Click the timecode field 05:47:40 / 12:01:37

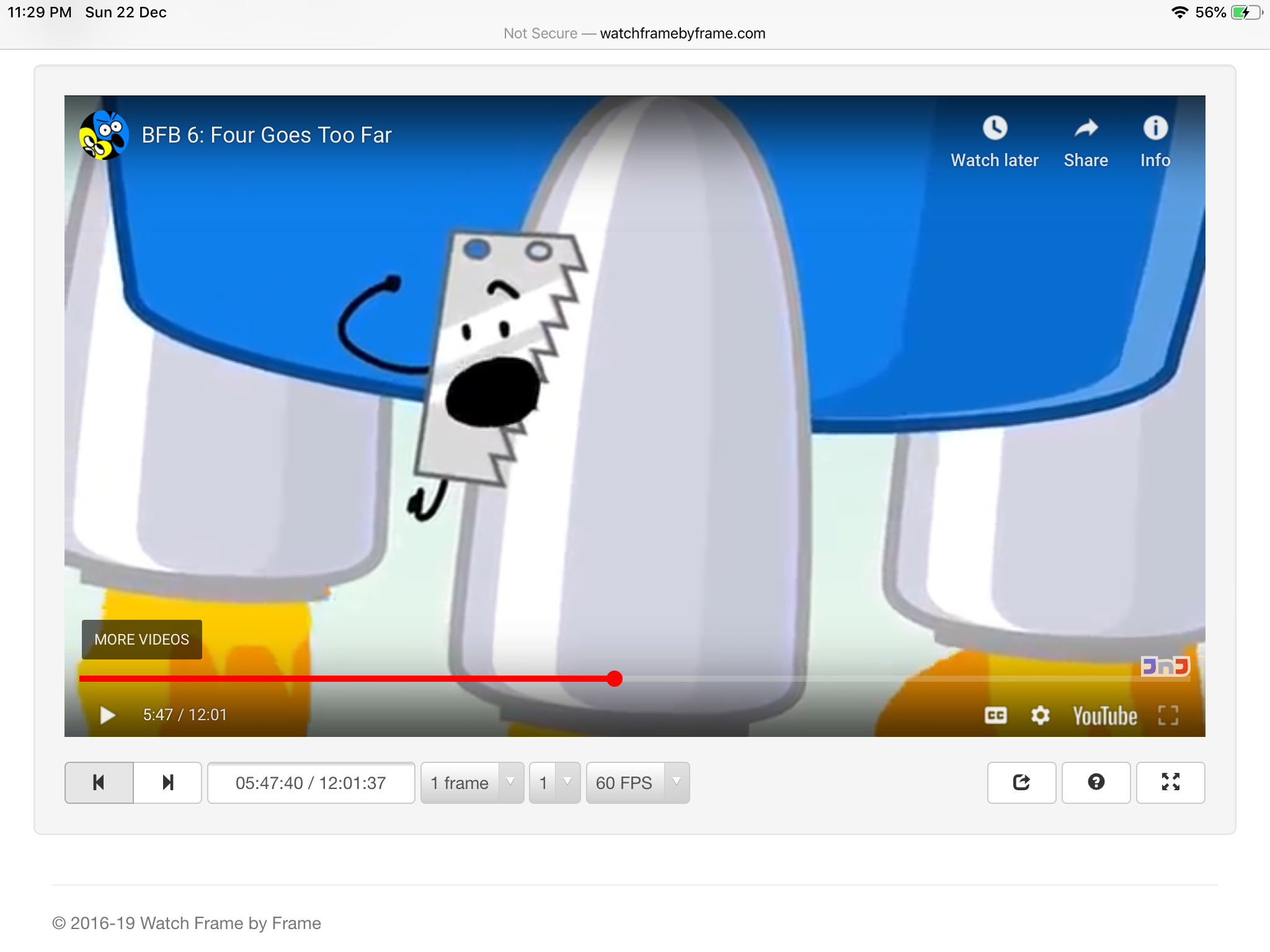point(311,783)
